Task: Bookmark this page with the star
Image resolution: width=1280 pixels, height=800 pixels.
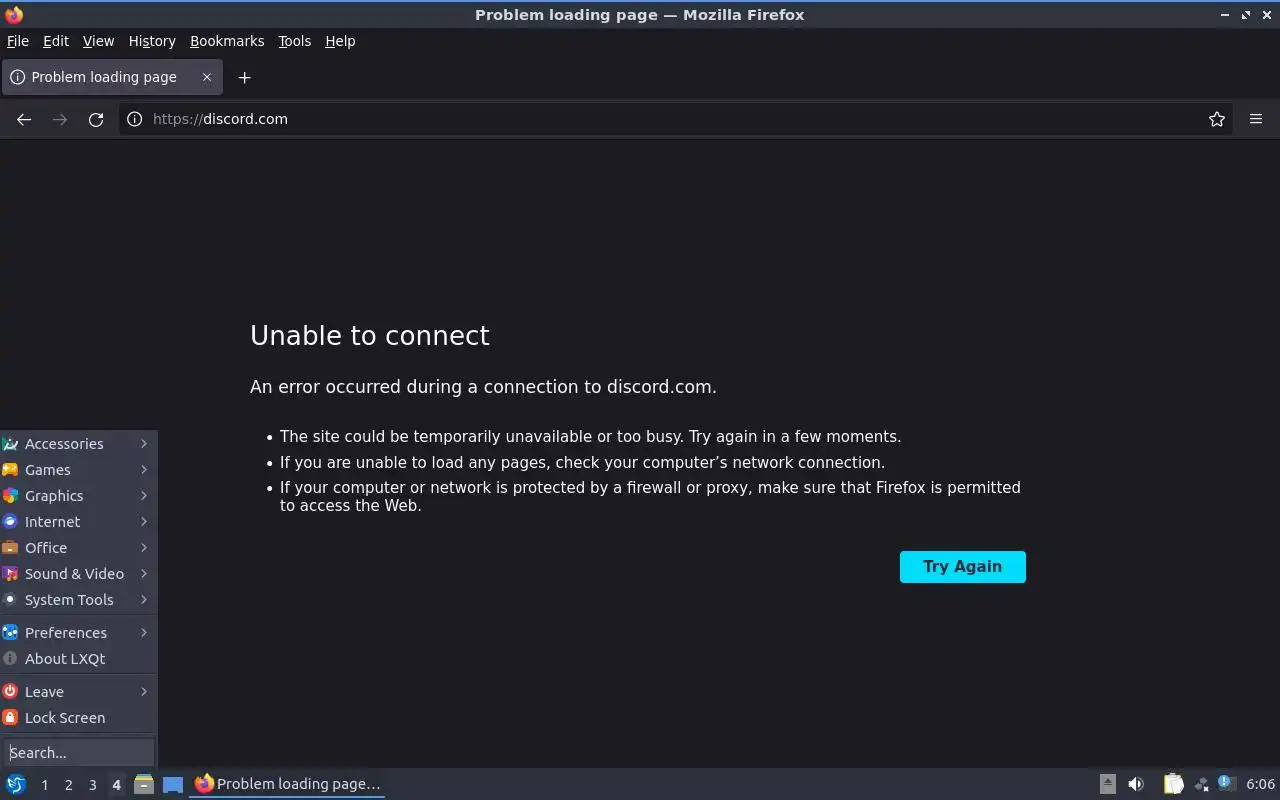Action: [1217, 119]
